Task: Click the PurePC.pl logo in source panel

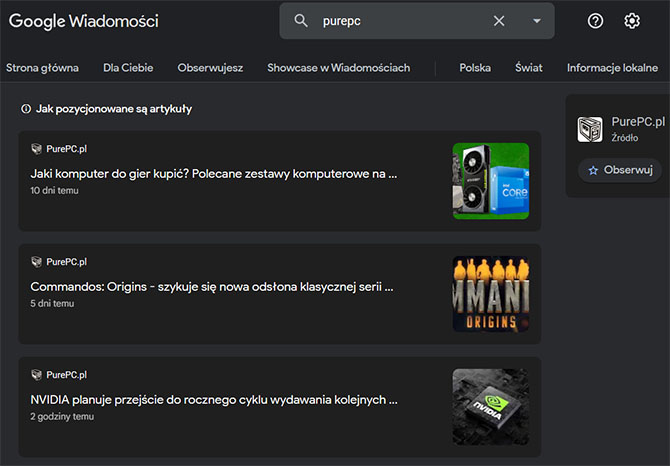Action: tap(590, 129)
